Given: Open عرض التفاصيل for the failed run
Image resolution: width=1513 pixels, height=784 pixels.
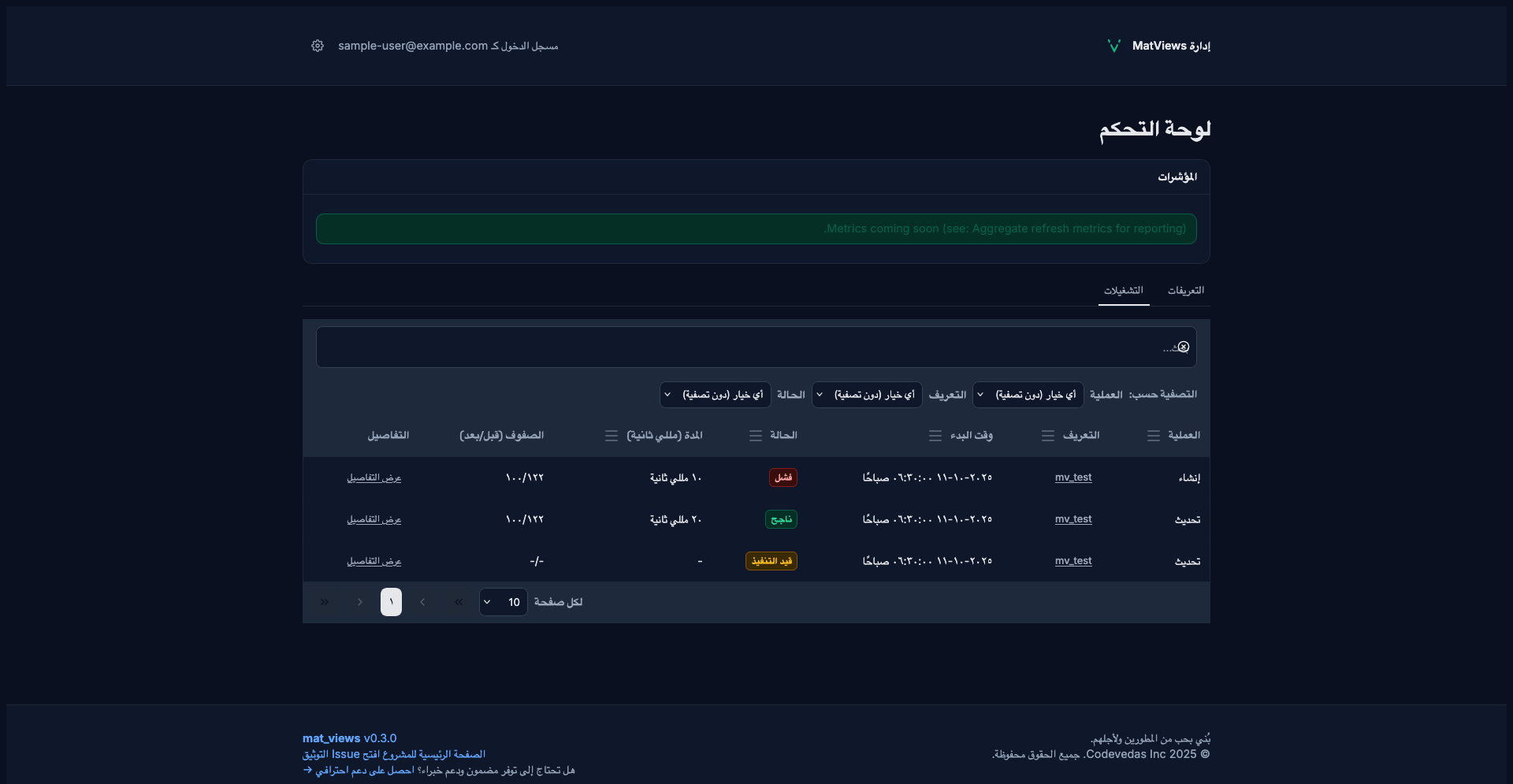Looking at the screenshot, I should pyautogui.click(x=374, y=478).
